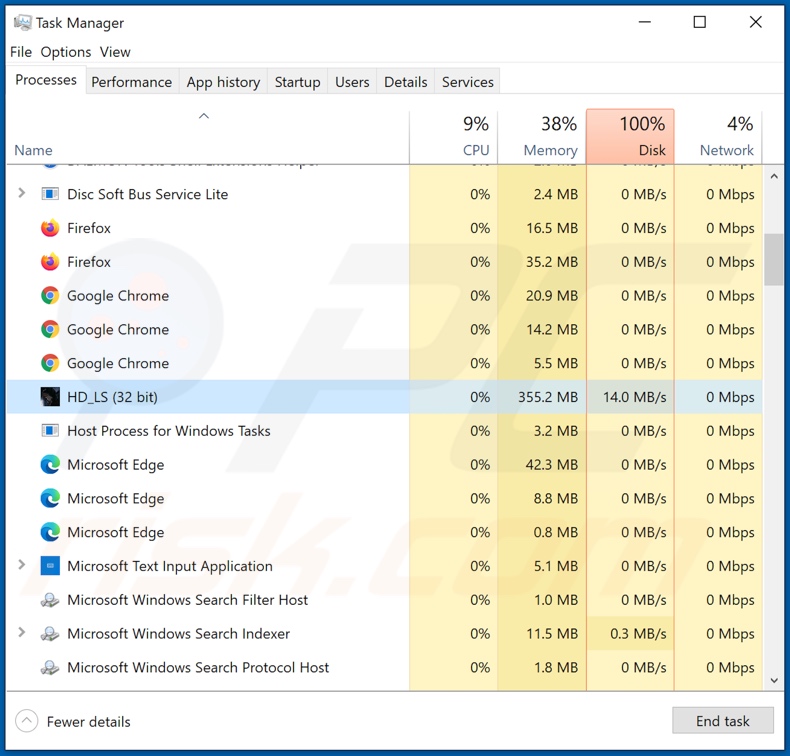Click the vertical scrollbar thumb

point(773,259)
